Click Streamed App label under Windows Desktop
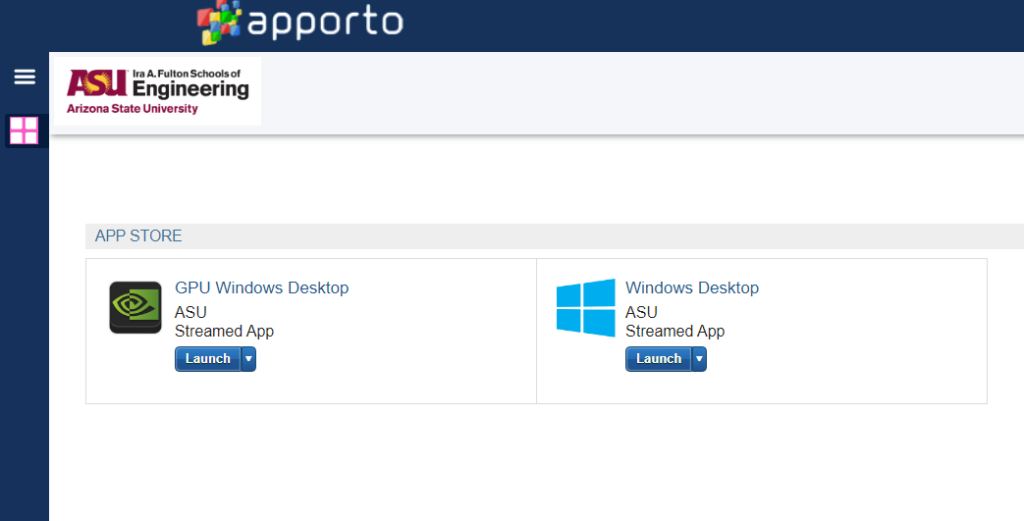Image resolution: width=1024 pixels, height=521 pixels. (675, 331)
